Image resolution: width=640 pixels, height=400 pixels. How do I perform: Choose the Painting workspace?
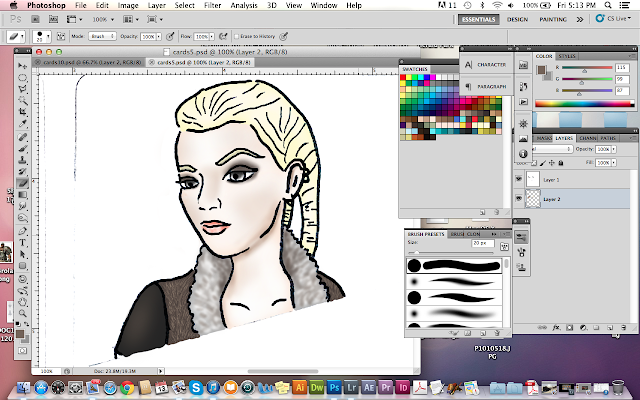click(x=553, y=19)
